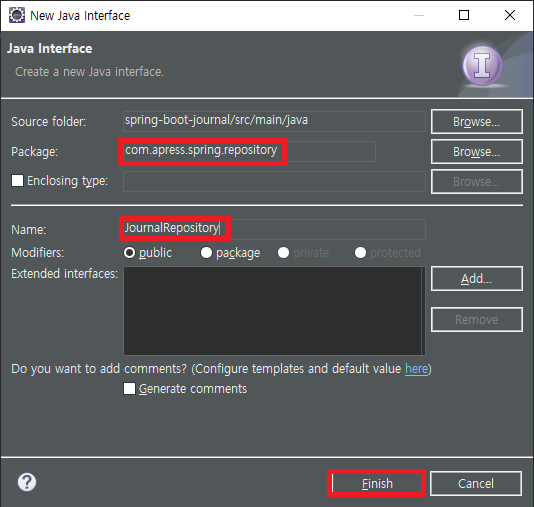
Task: Click the purple Interface wizard icon
Action: point(482,65)
